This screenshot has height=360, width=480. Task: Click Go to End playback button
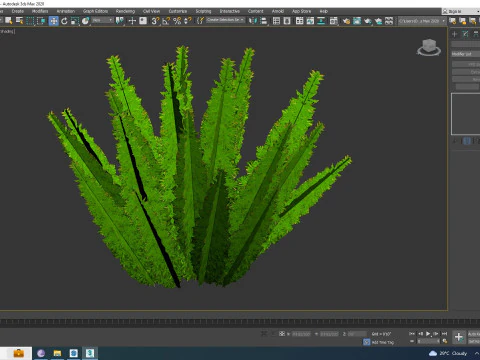pos(444,334)
